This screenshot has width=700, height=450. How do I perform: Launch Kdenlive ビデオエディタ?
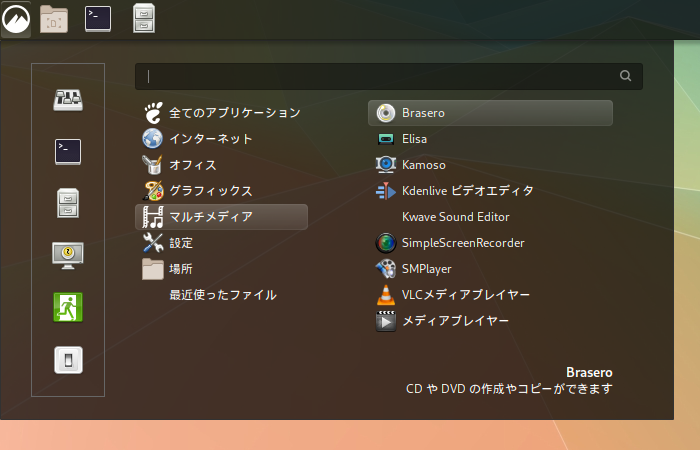490,191
